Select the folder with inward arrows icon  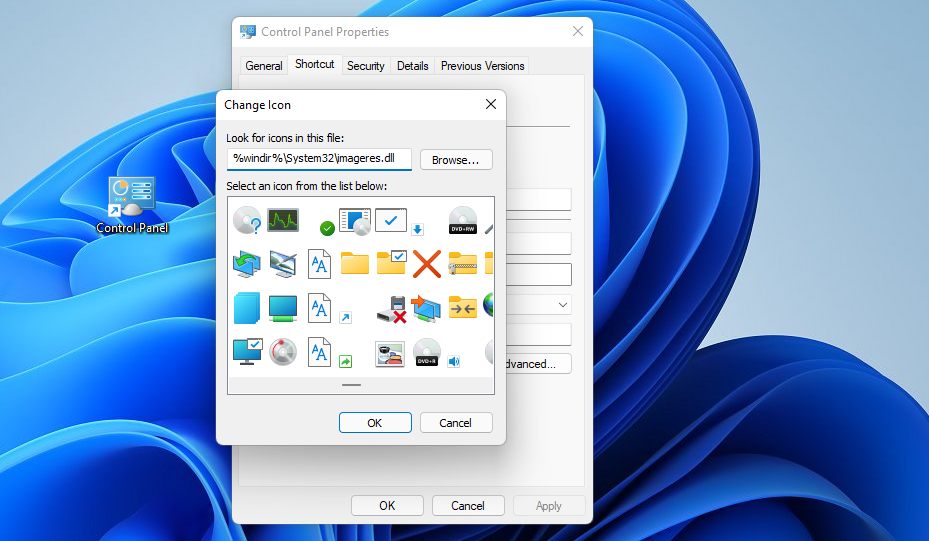463,307
